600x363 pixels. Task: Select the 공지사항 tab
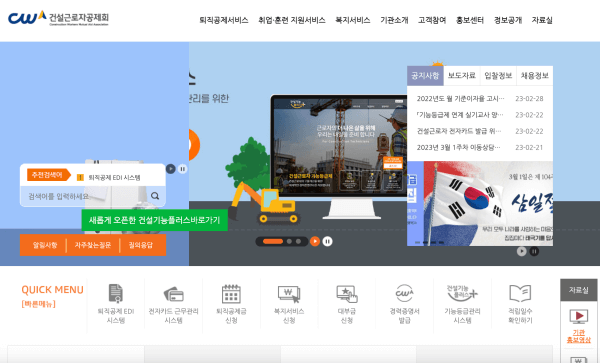click(x=425, y=76)
